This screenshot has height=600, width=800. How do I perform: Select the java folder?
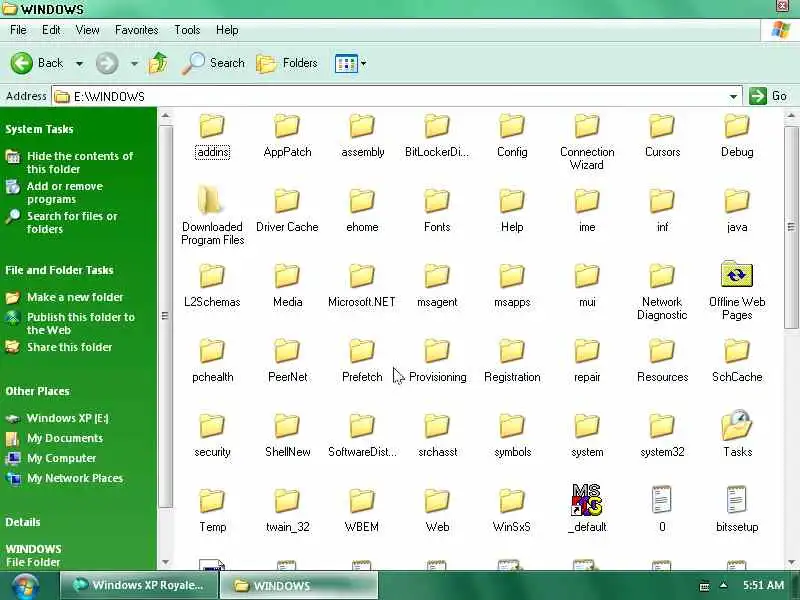tap(737, 211)
